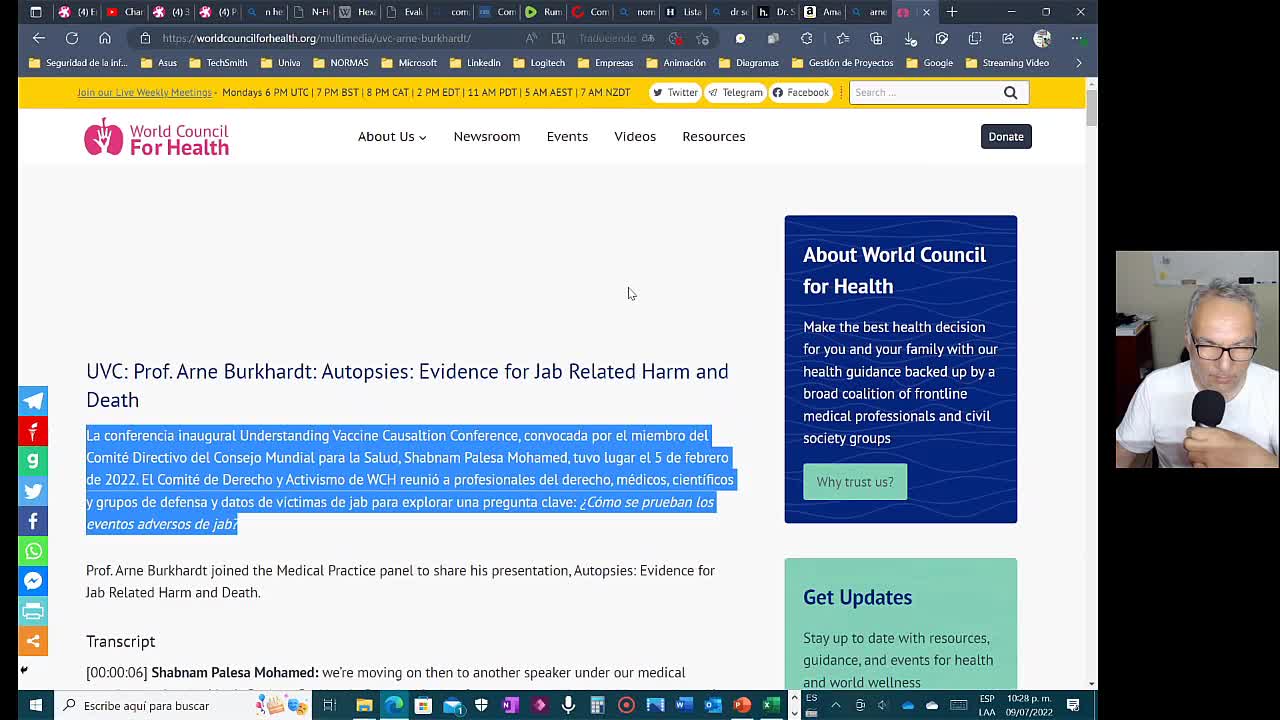Click Why trust us? button
This screenshot has height=720, width=1280.
pos(855,482)
